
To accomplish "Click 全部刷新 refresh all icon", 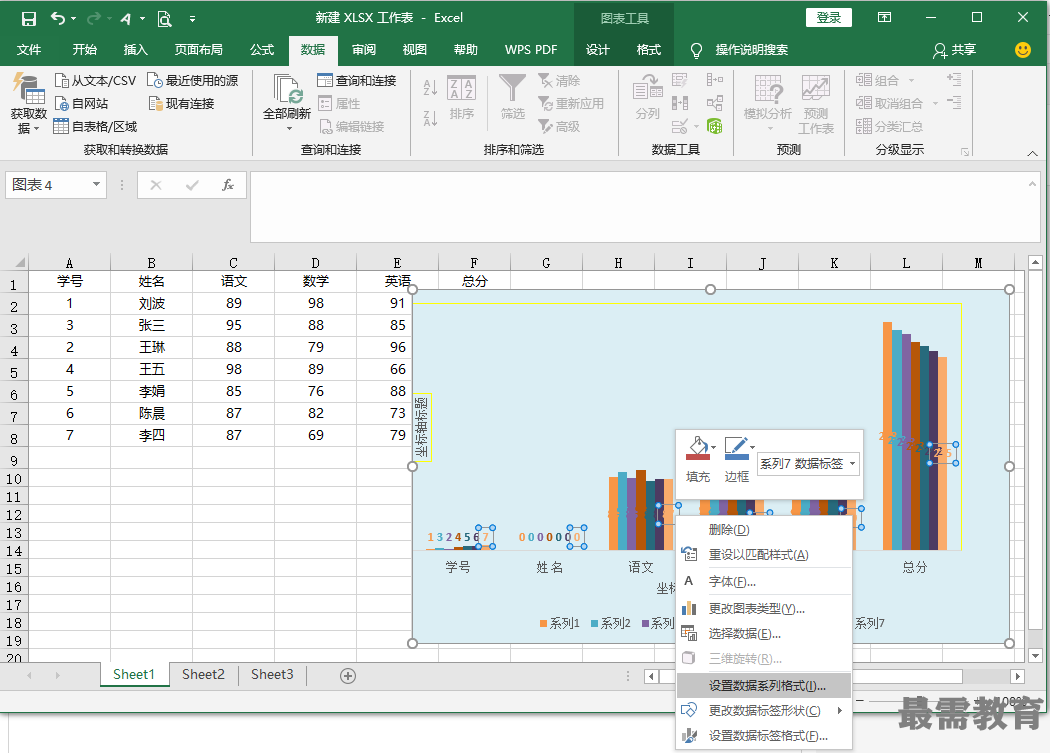I will click(x=287, y=90).
